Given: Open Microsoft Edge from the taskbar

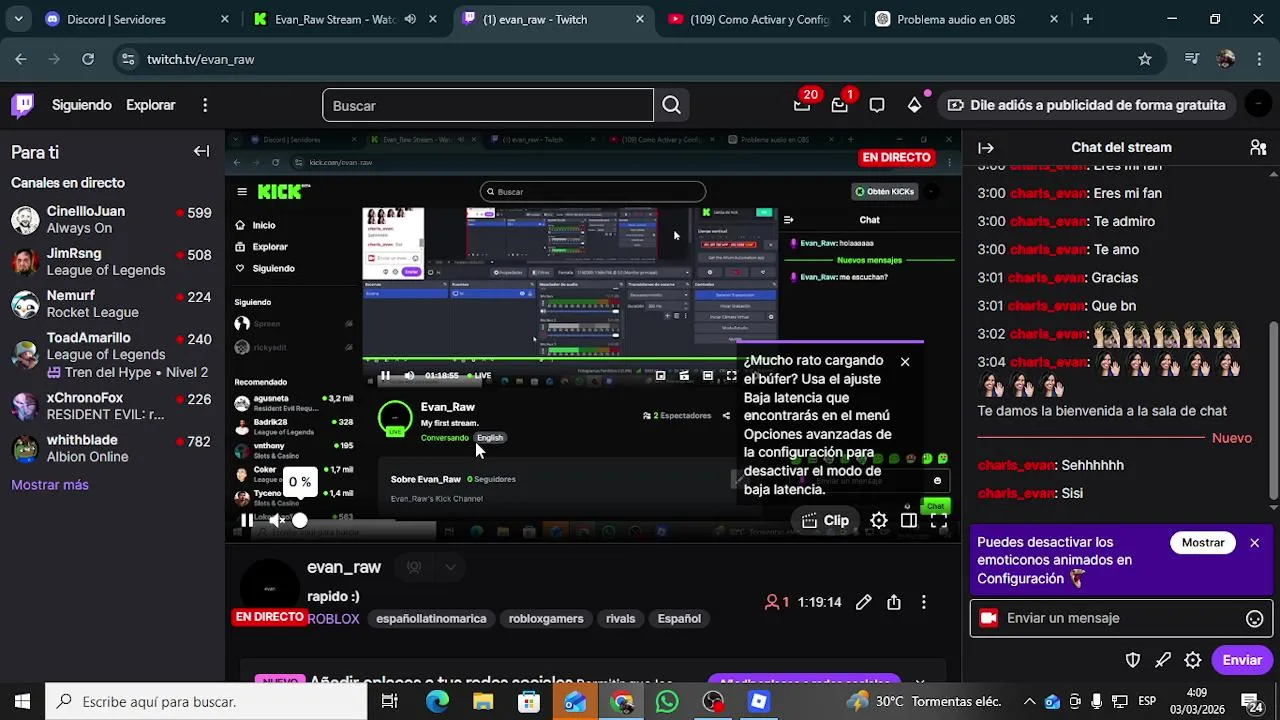Looking at the screenshot, I should (437, 702).
